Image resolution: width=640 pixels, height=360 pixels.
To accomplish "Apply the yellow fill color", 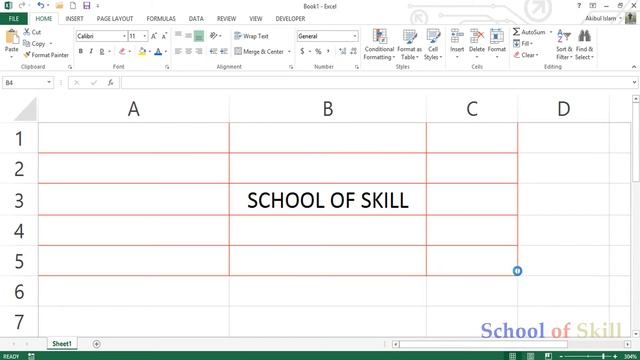I will tap(142, 51).
